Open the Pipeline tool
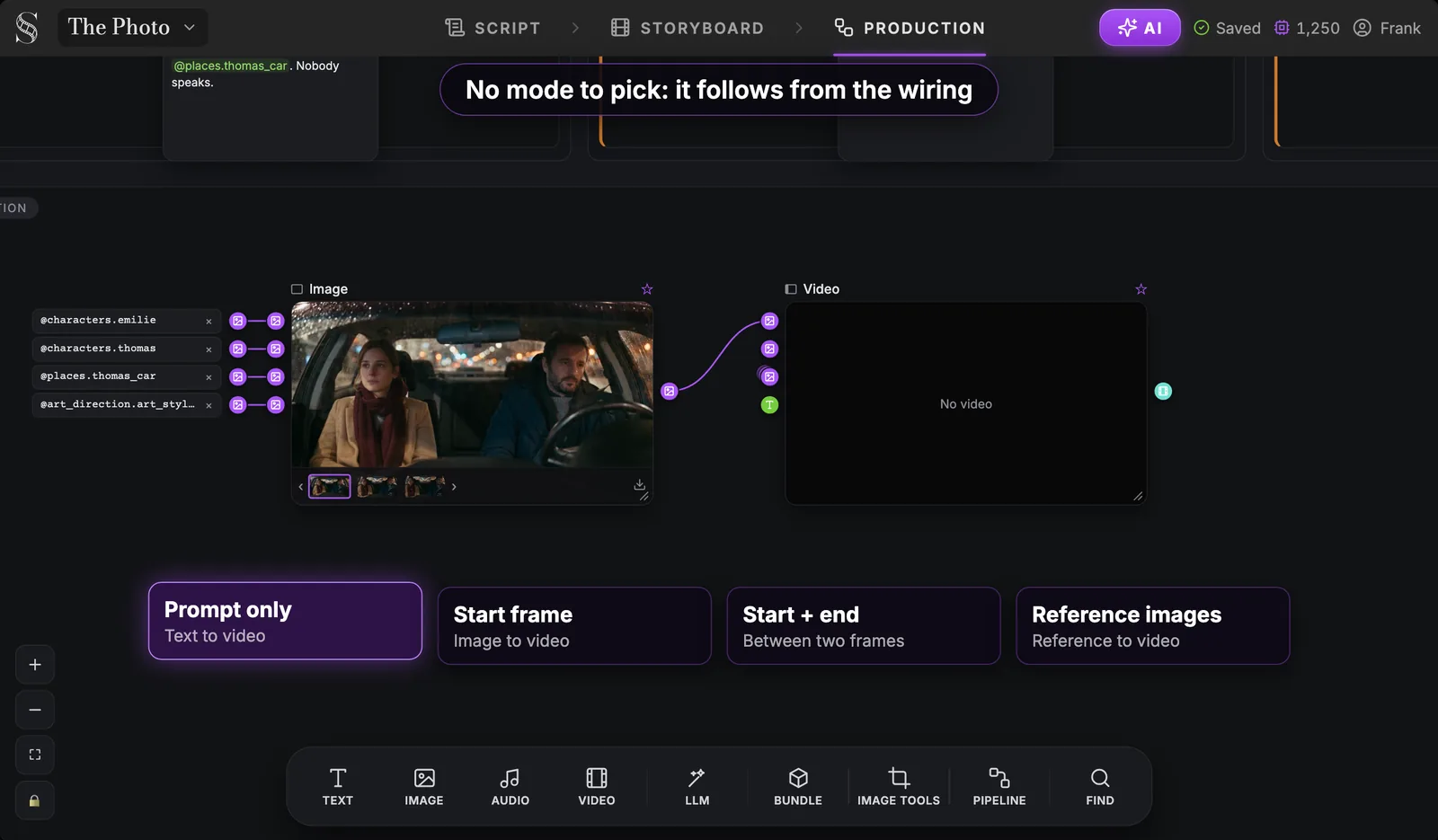The width and height of the screenshot is (1438, 840). click(999, 786)
